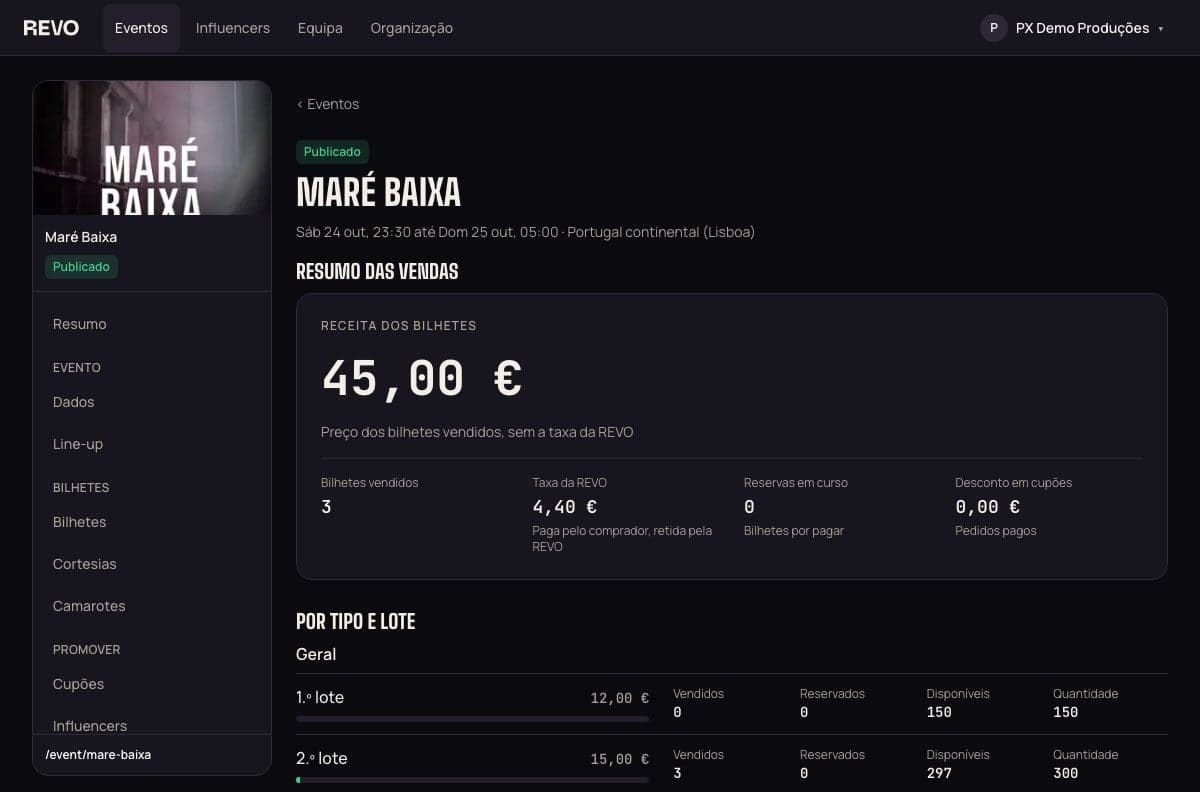1200x792 pixels.
Task: Click the sidebar Publicado status badge
Action: point(81,267)
